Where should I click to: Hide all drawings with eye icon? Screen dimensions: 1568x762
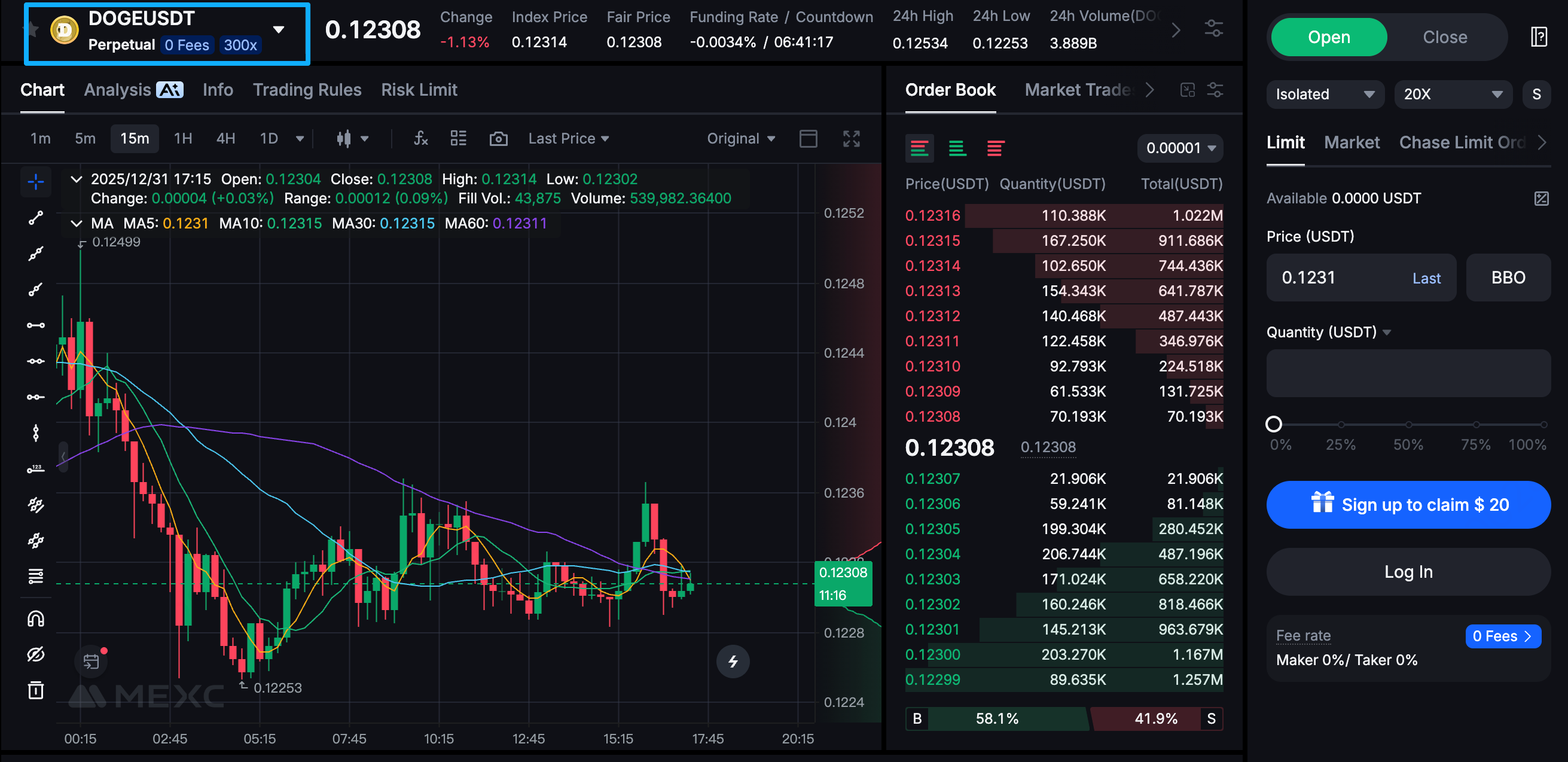point(36,654)
